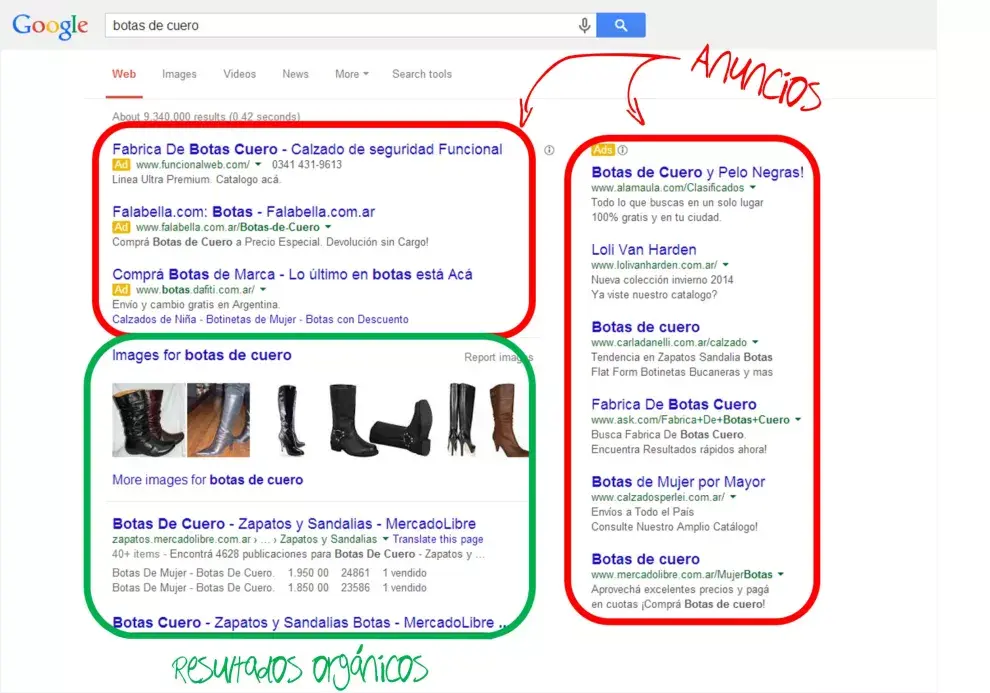Click the 'Botas de Mujer por Mayor' ad

point(678,482)
